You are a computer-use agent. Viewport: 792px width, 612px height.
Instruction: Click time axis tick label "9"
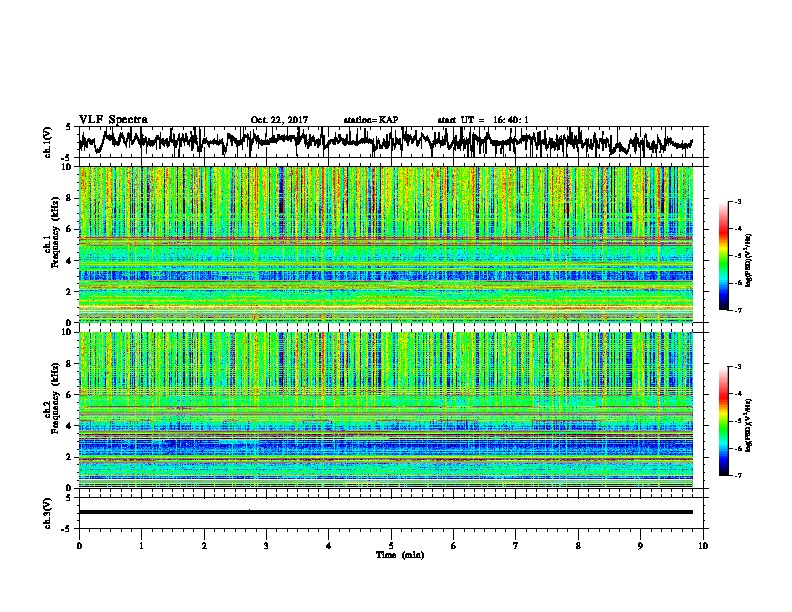pos(640,546)
